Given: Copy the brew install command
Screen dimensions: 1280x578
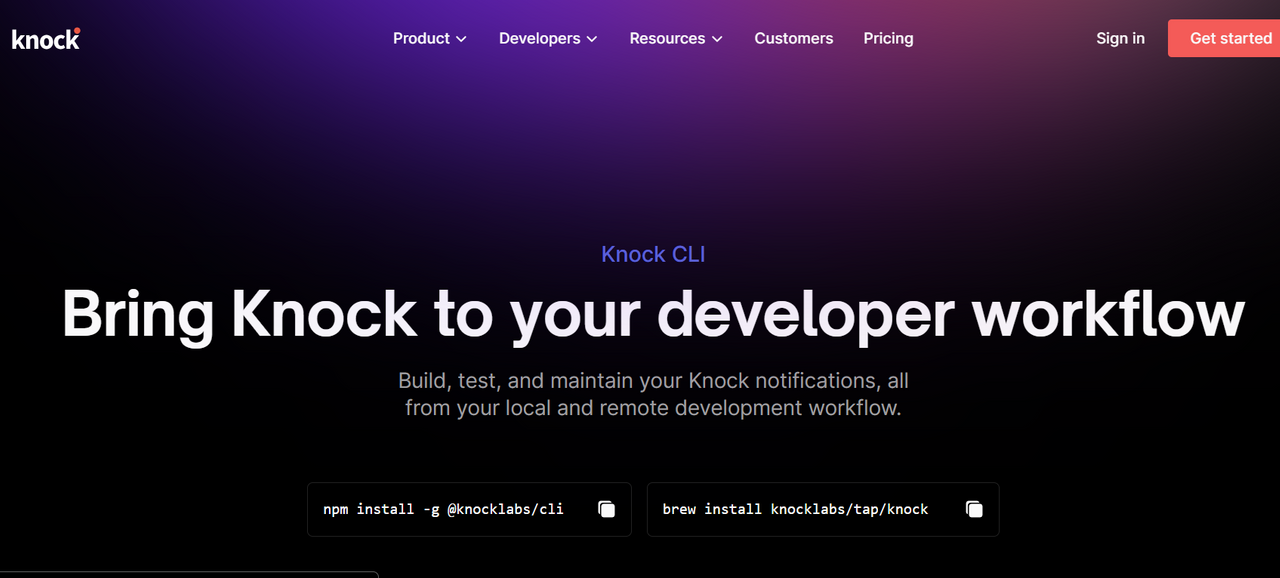Looking at the screenshot, I should click(x=974, y=510).
